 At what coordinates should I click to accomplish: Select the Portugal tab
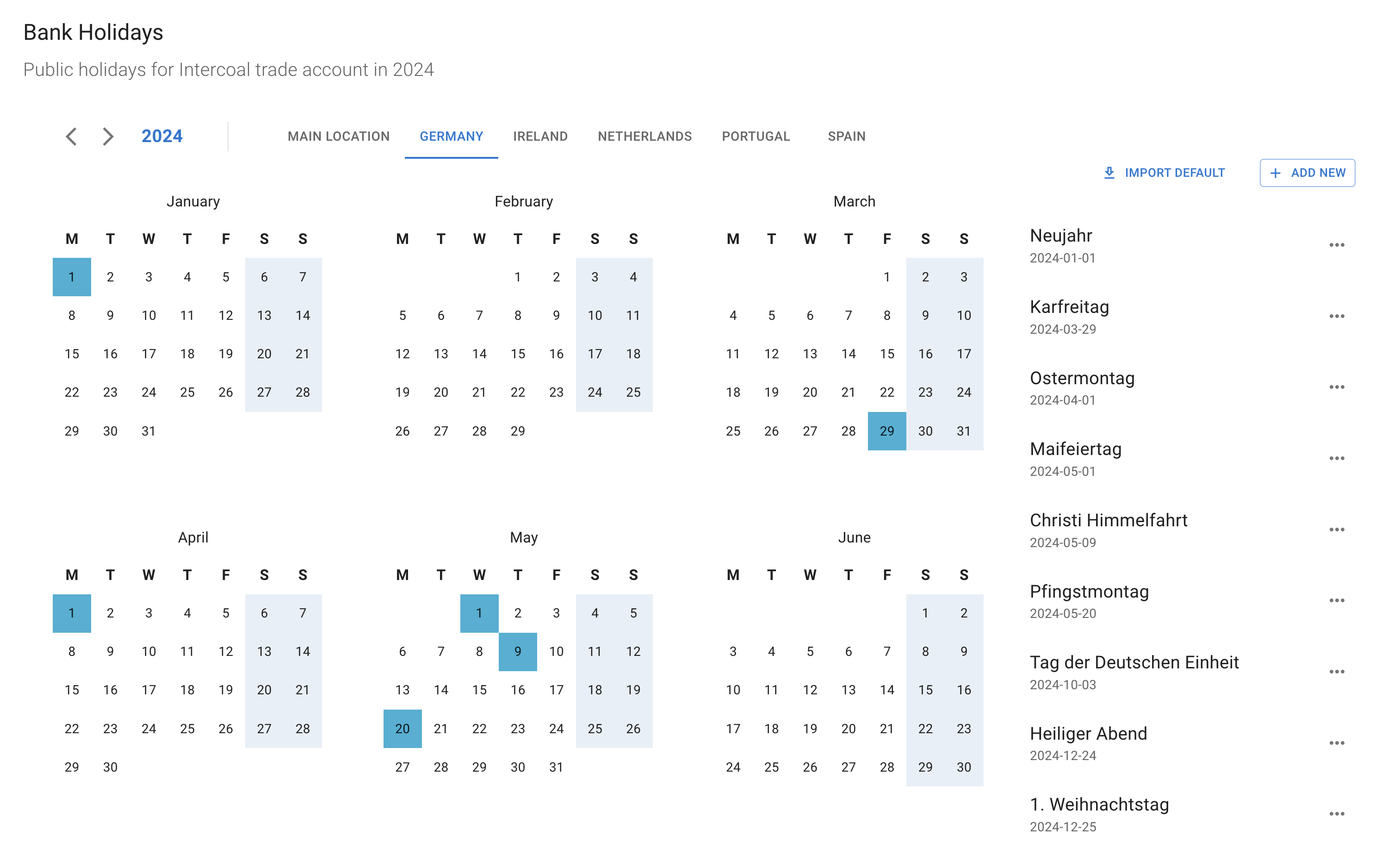[756, 136]
